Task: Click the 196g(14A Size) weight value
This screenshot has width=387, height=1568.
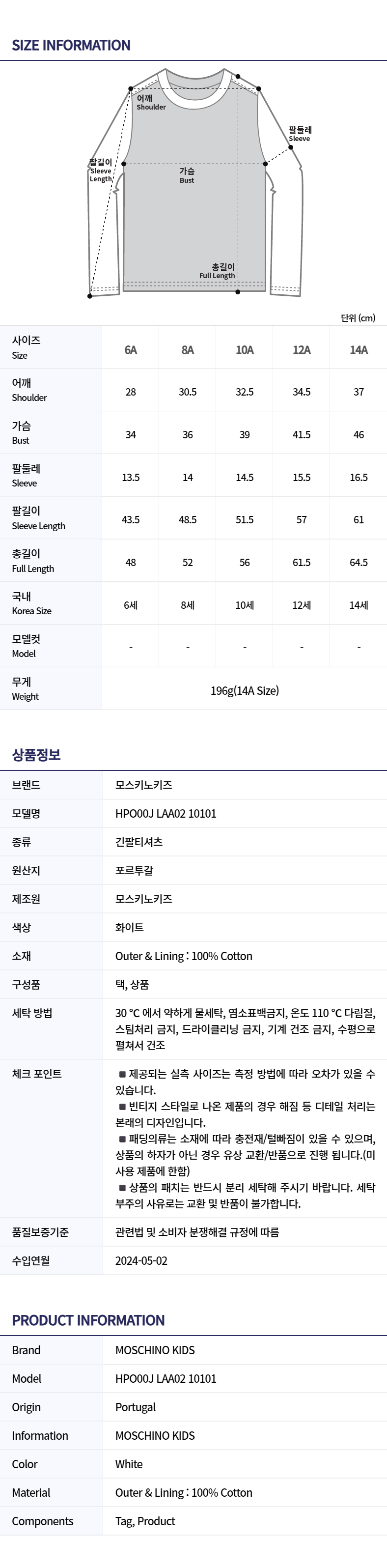Action: tap(245, 691)
